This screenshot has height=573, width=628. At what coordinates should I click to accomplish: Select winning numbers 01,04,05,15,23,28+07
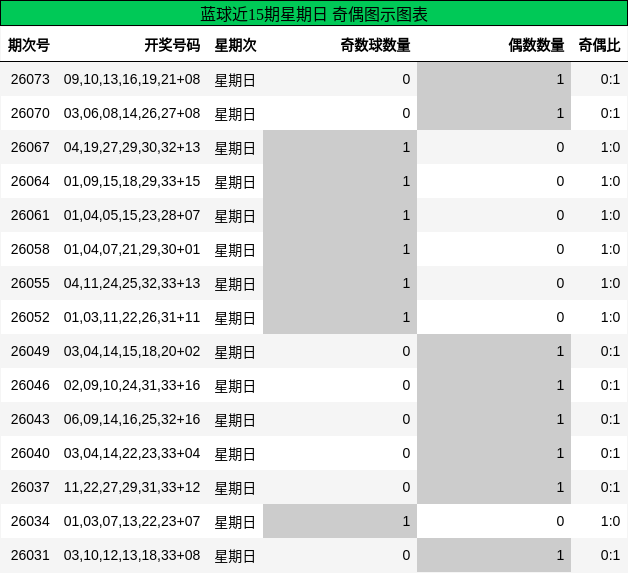pyautogui.click(x=132, y=215)
